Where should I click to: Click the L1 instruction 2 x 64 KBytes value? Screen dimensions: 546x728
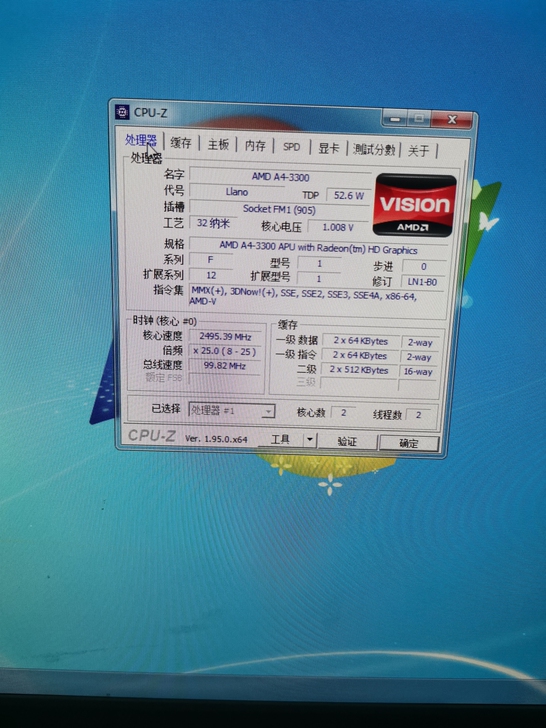360,356
